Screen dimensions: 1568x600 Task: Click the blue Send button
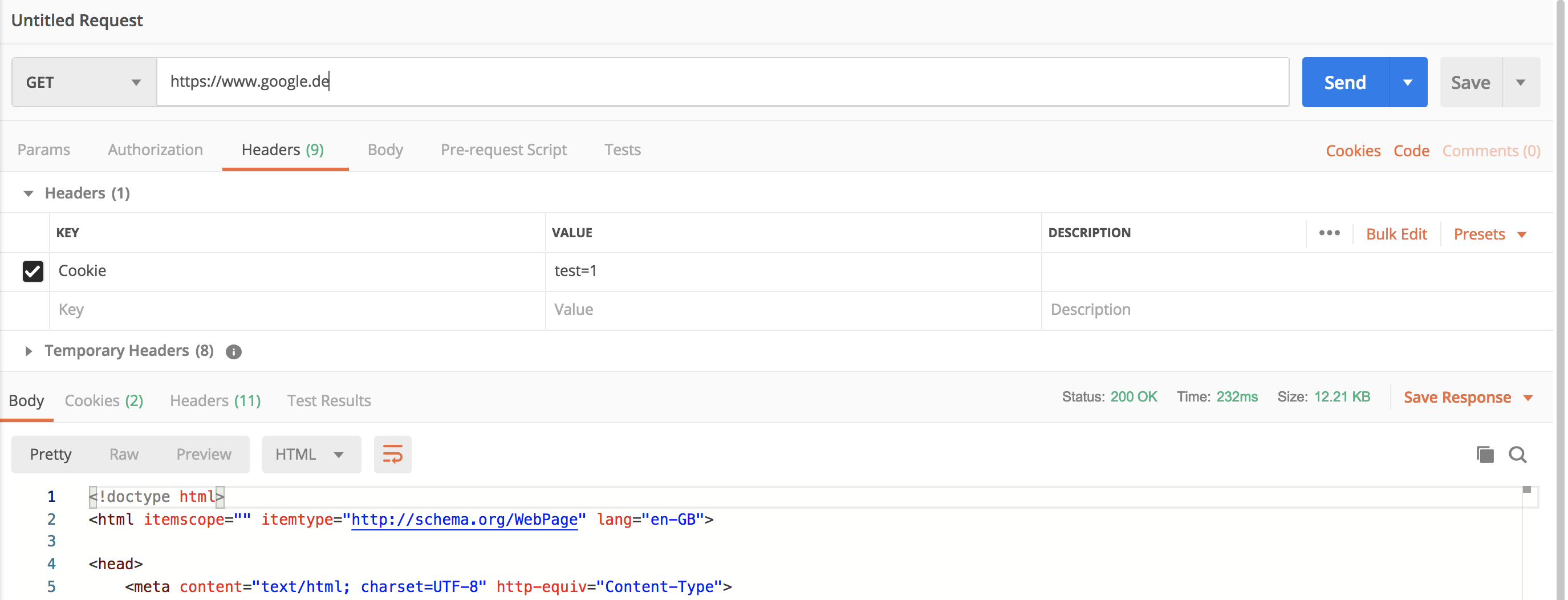pos(1344,82)
